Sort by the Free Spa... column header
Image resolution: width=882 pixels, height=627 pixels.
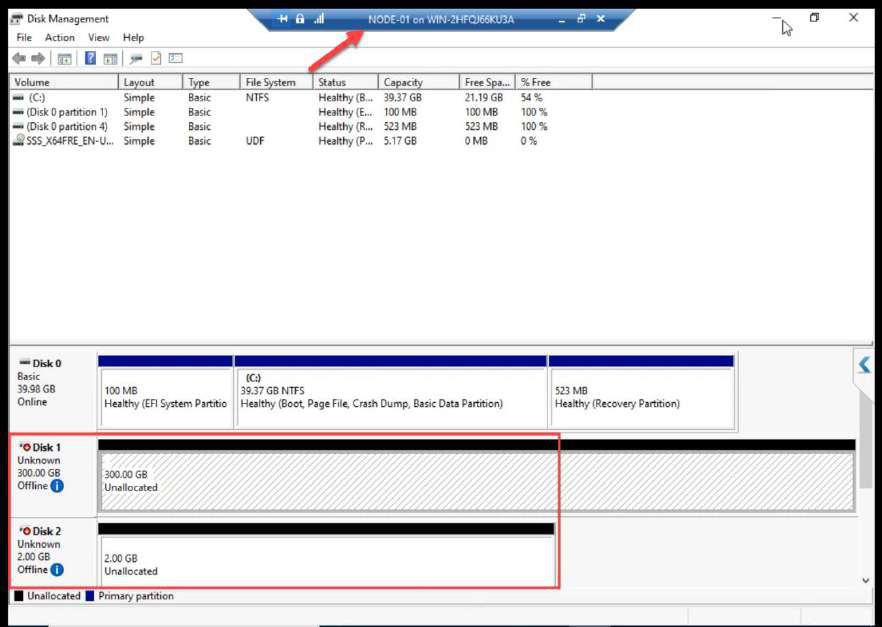click(487, 82)
